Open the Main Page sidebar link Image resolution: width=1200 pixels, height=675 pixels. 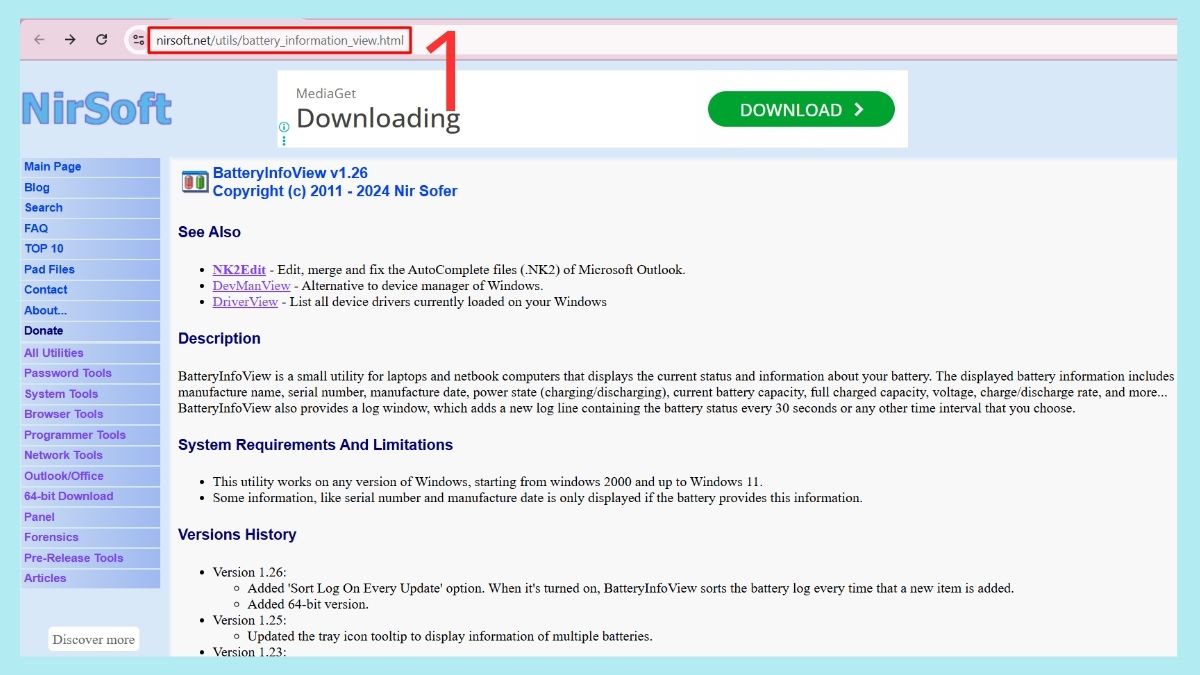pos(53,167)
